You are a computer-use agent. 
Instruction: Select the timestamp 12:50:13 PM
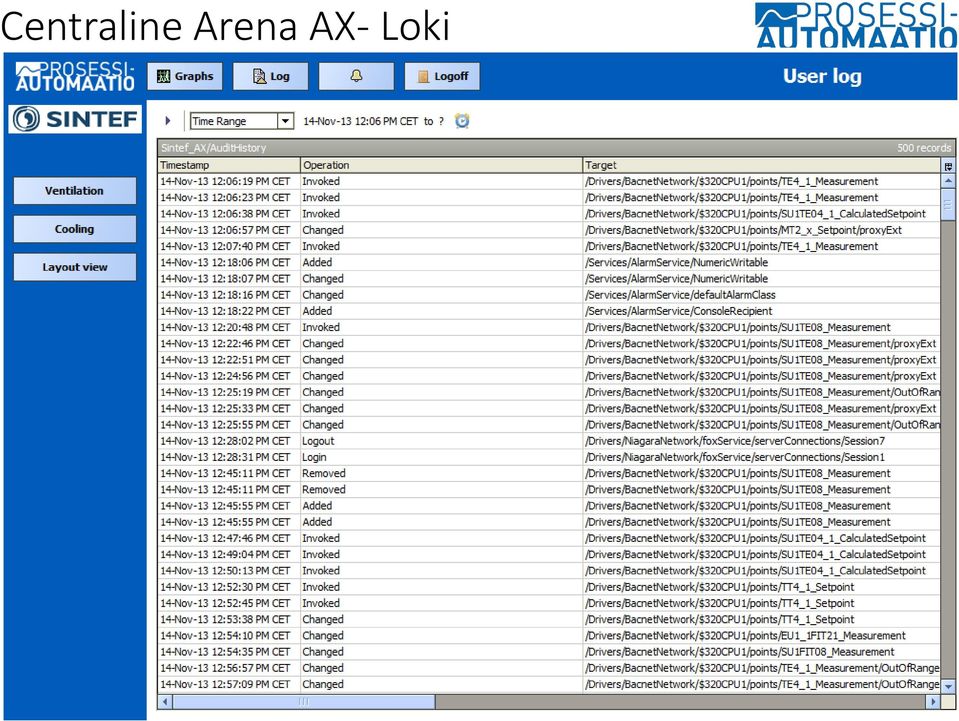click(x=225, y=571)
